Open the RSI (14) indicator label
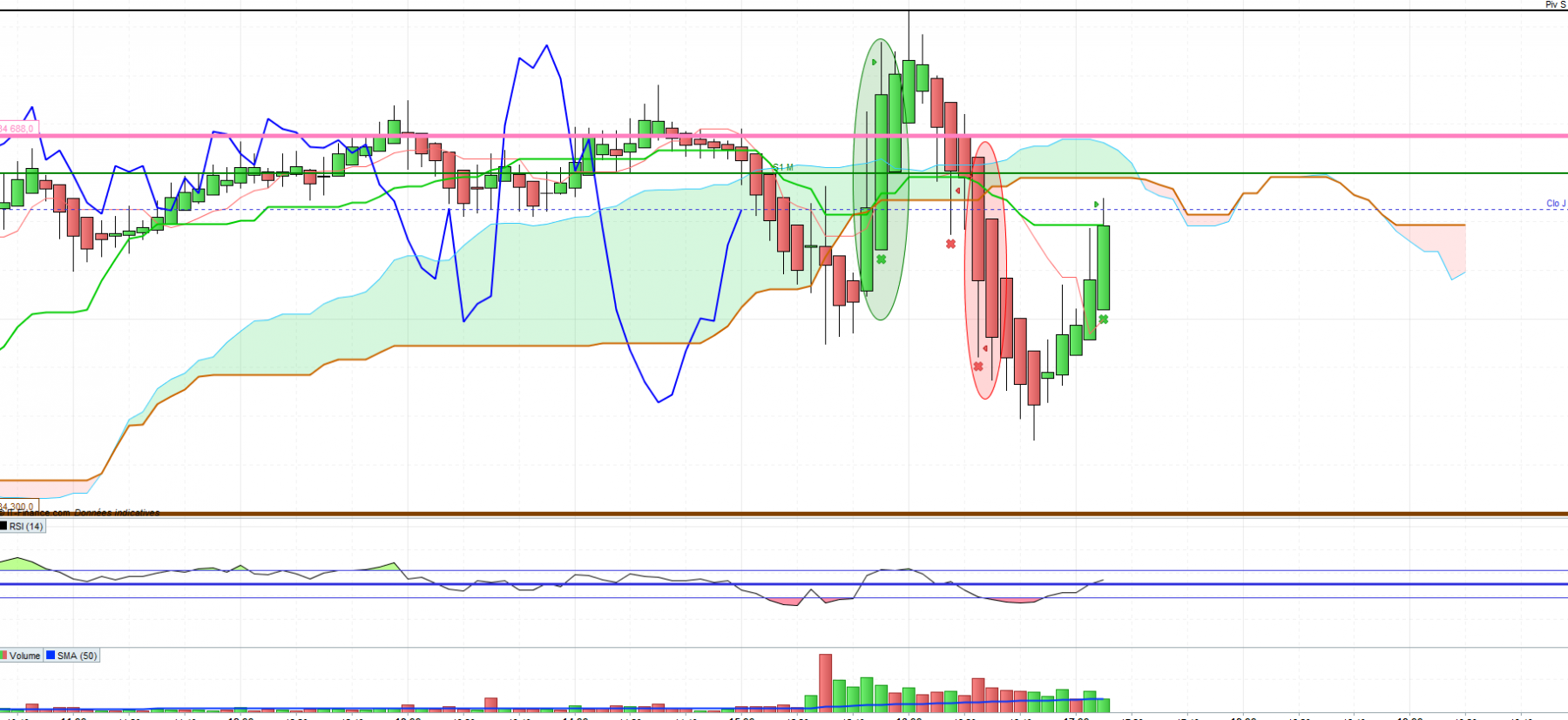 [26, 526]
